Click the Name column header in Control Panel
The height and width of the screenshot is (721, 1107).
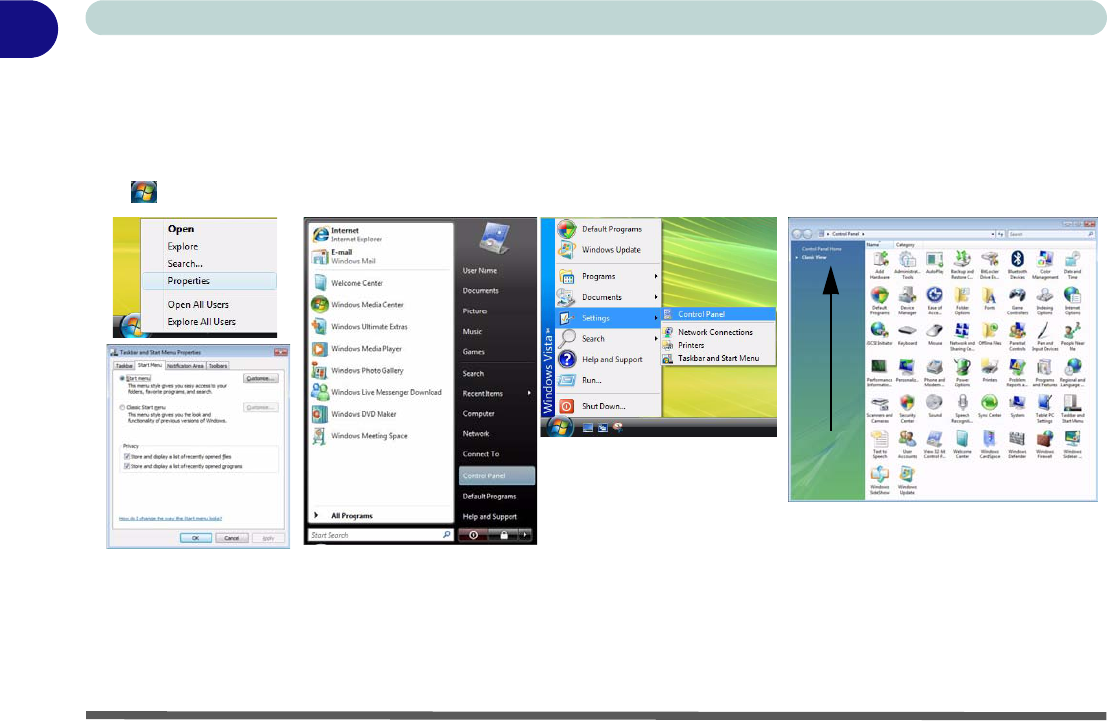point(879,245)
